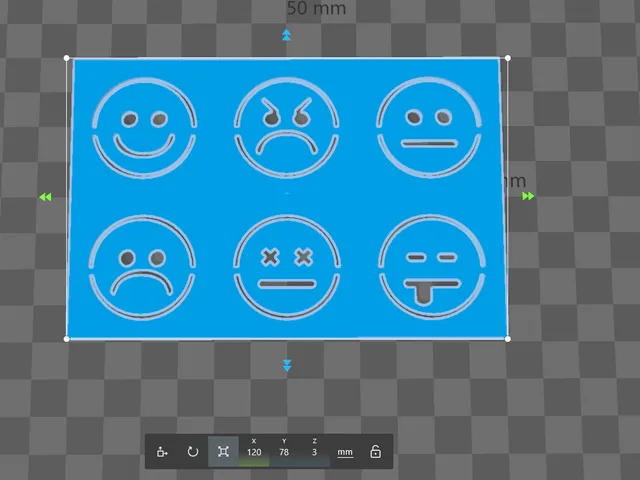Click the Z dimension value 3
640x480 pixels.
pyautogui.click(x=314, y=452)
